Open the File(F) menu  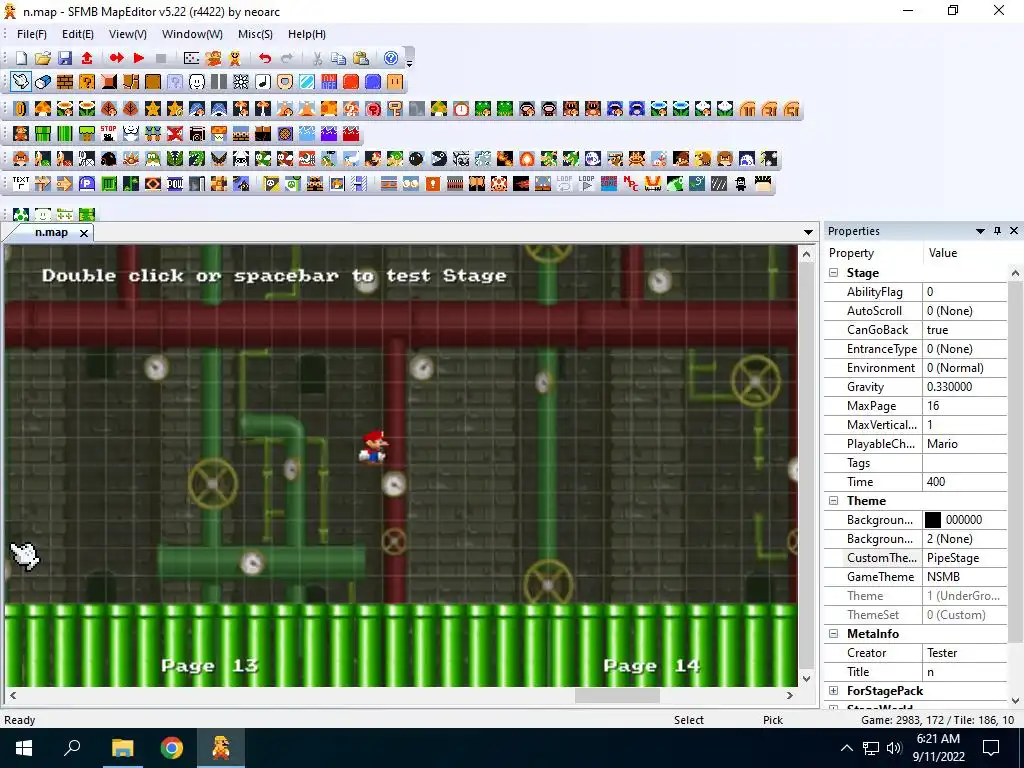31,34
